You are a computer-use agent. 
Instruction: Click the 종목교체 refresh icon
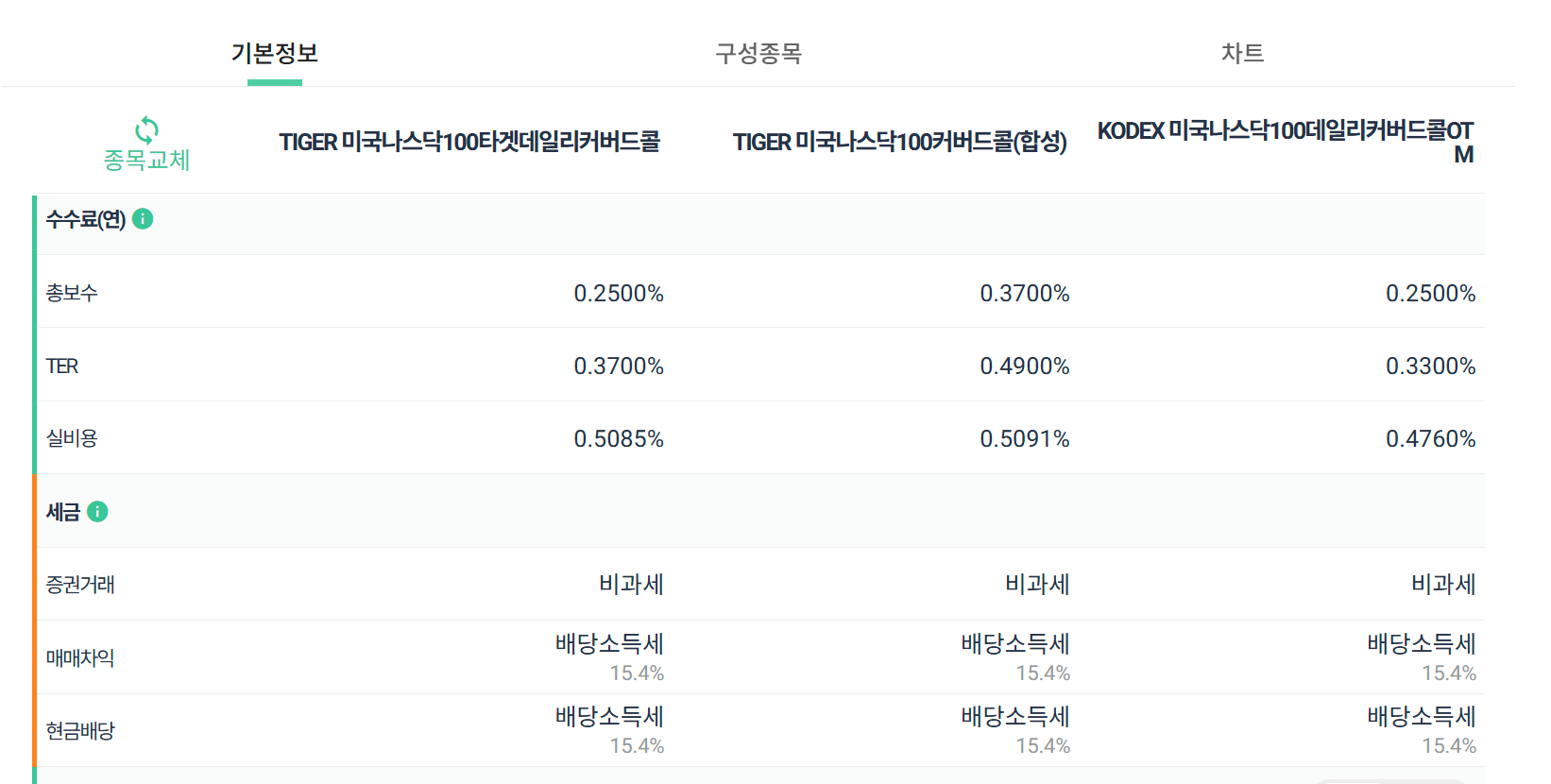point(146,129)
